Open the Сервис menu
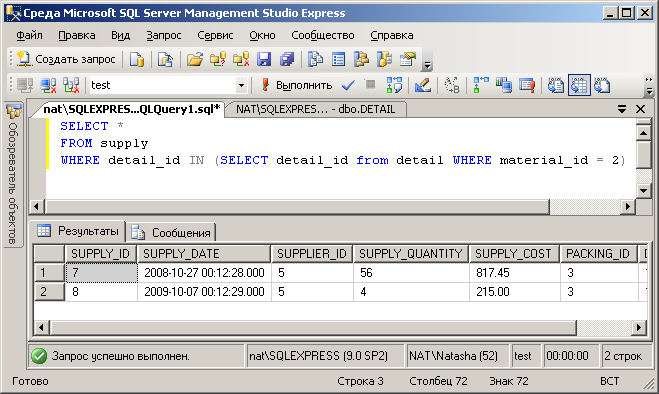Image resolution: width=659 pixels, height=394 pixels. point(215,35)
